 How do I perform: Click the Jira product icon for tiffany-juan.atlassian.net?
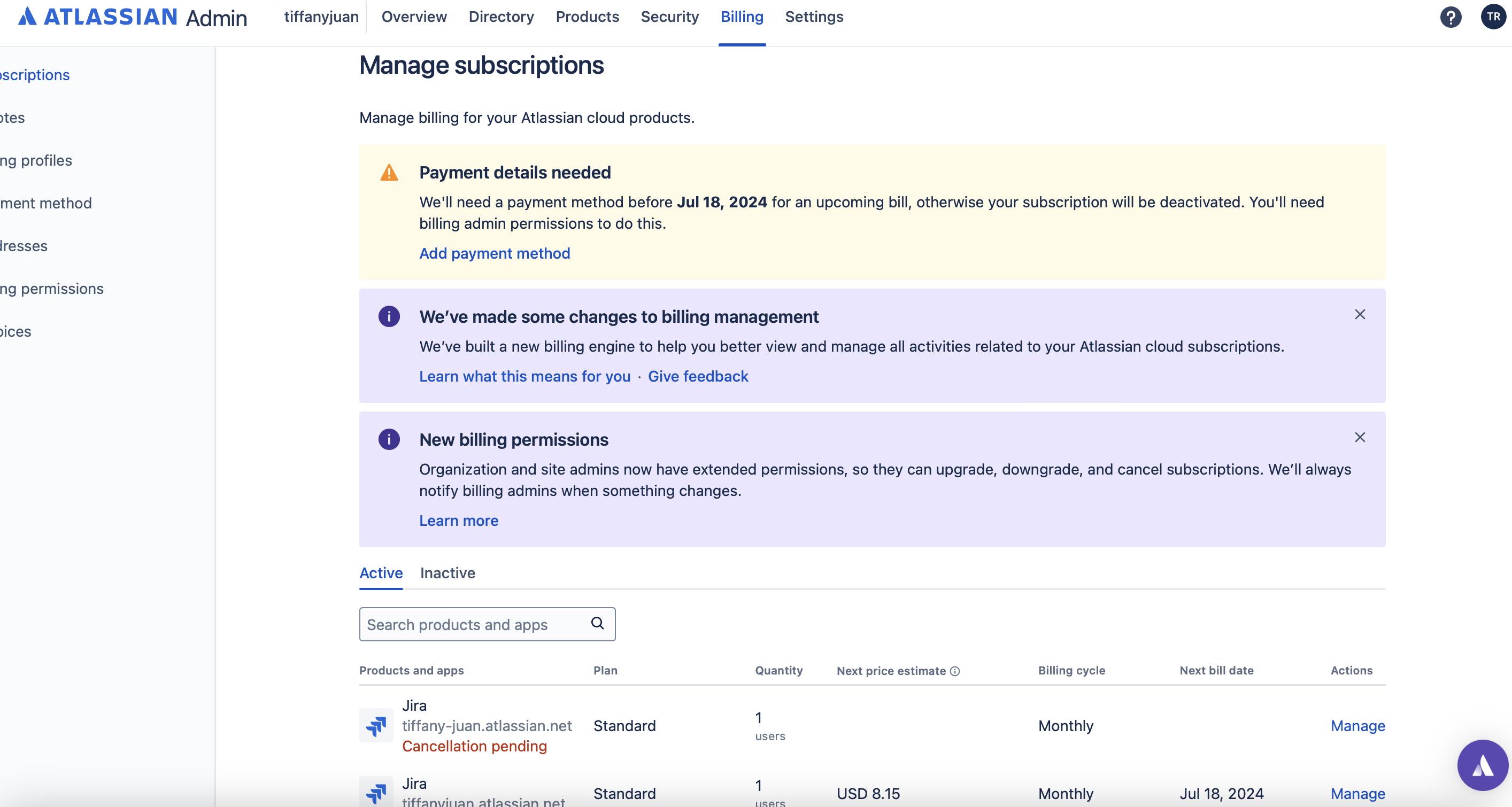376,726
